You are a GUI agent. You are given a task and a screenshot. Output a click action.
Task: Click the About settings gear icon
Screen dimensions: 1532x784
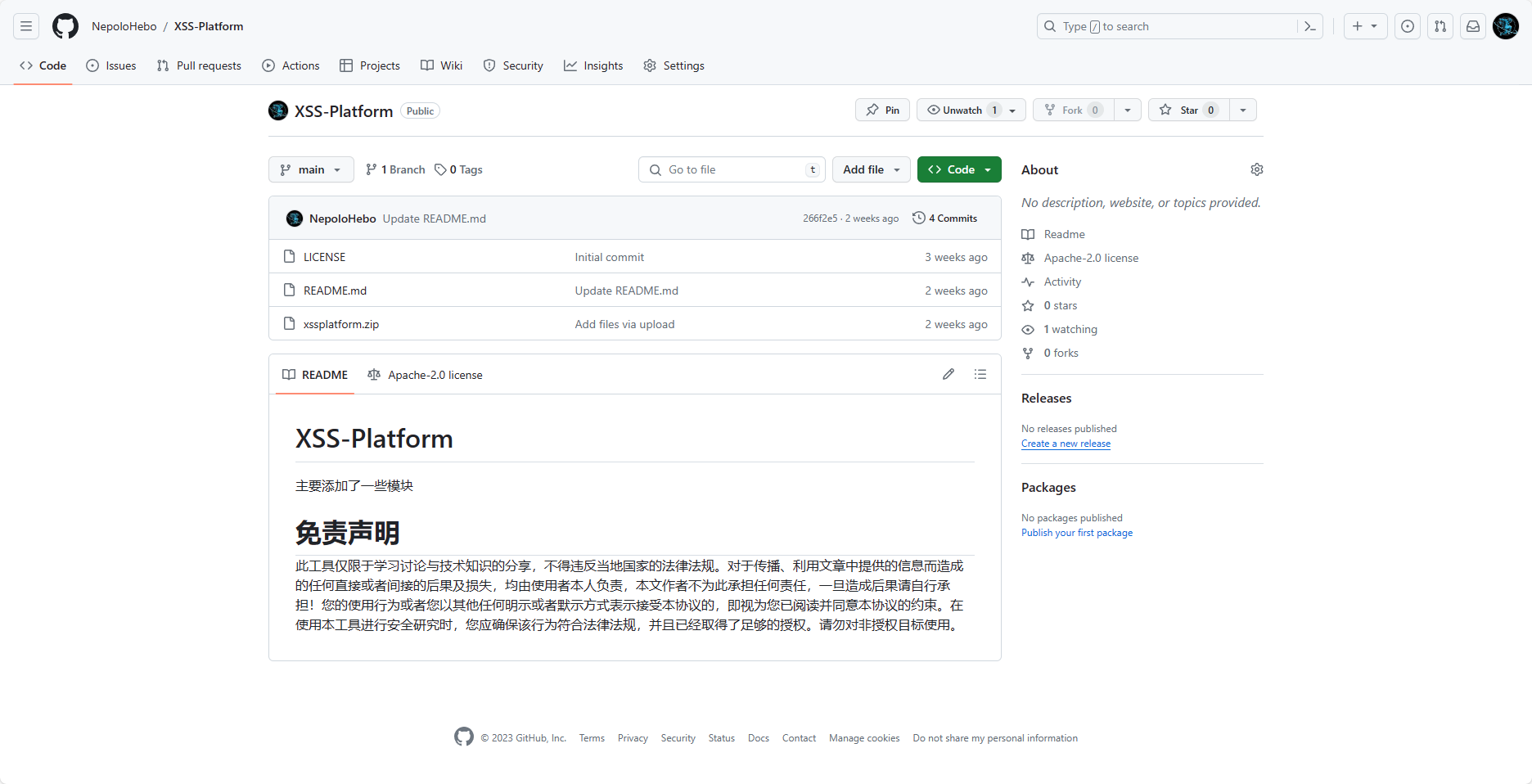(1256, 169)
